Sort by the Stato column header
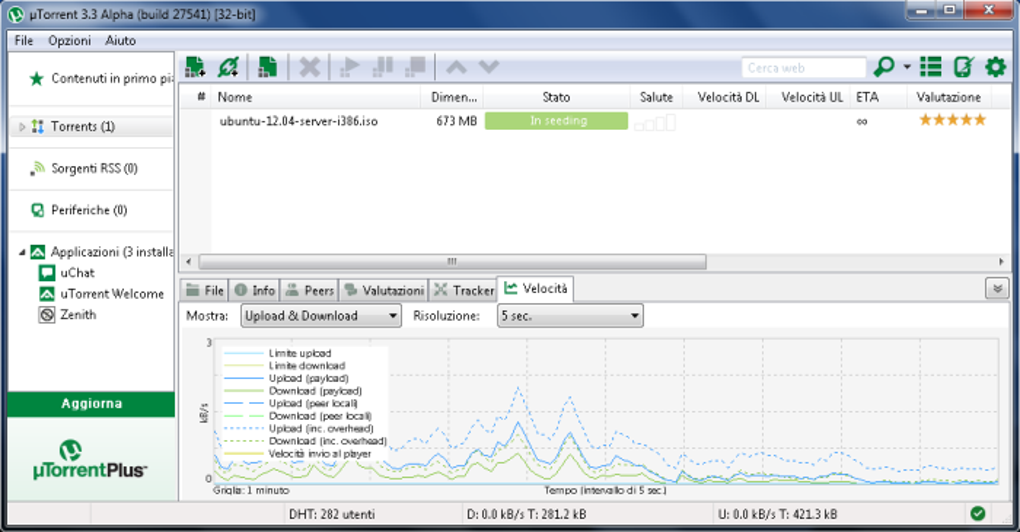The image size is (1020, 532). 556,97
